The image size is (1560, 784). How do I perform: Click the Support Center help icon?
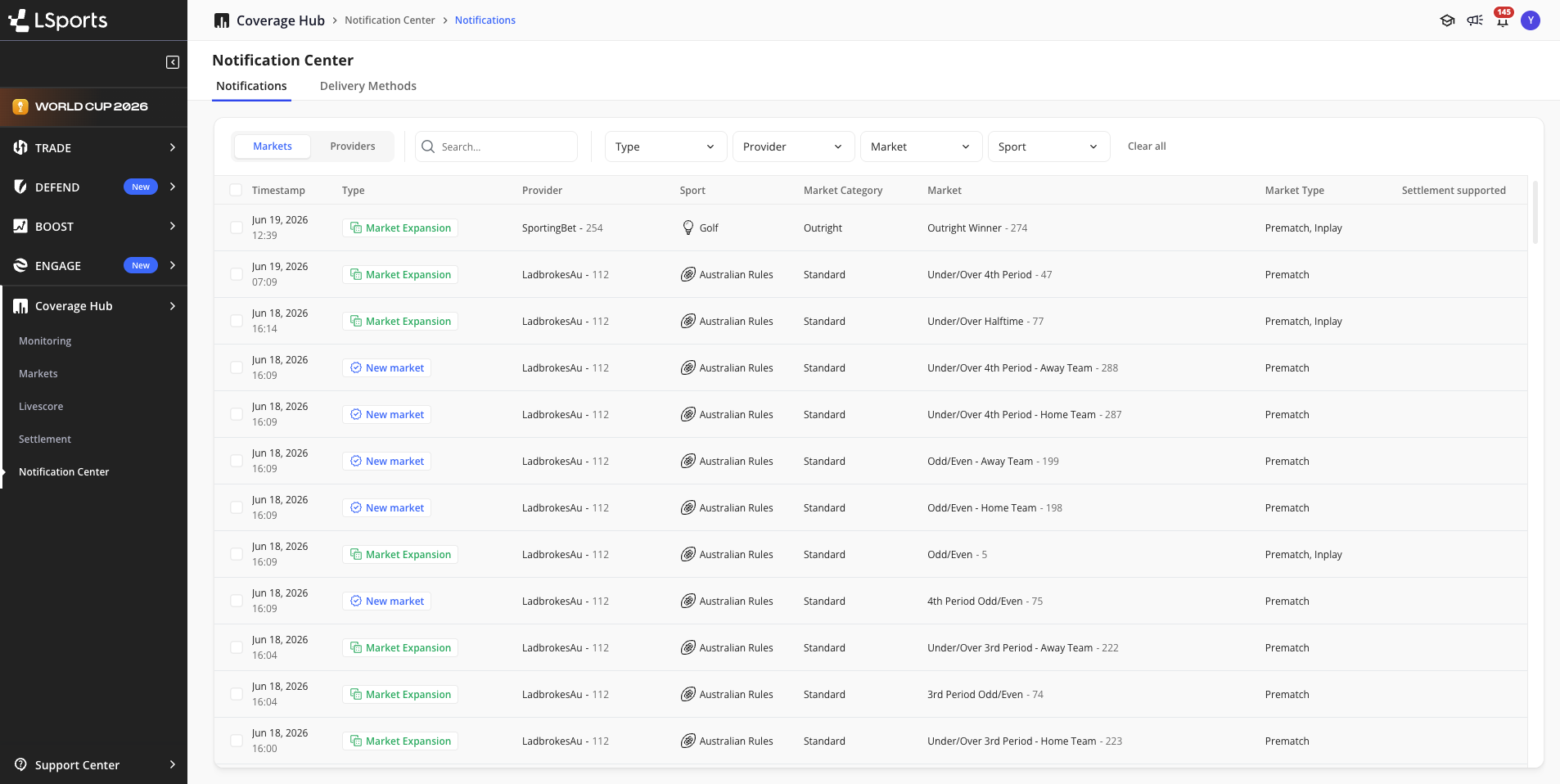coord(20,764)
